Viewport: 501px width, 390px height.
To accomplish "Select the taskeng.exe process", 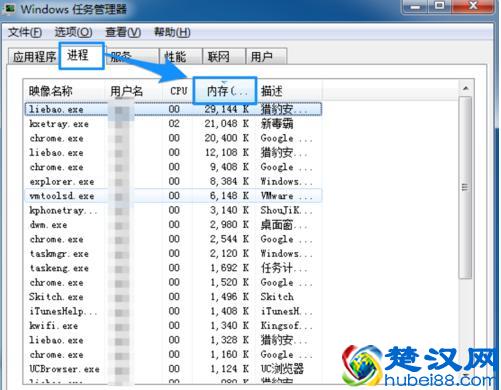I will point(173,268).
